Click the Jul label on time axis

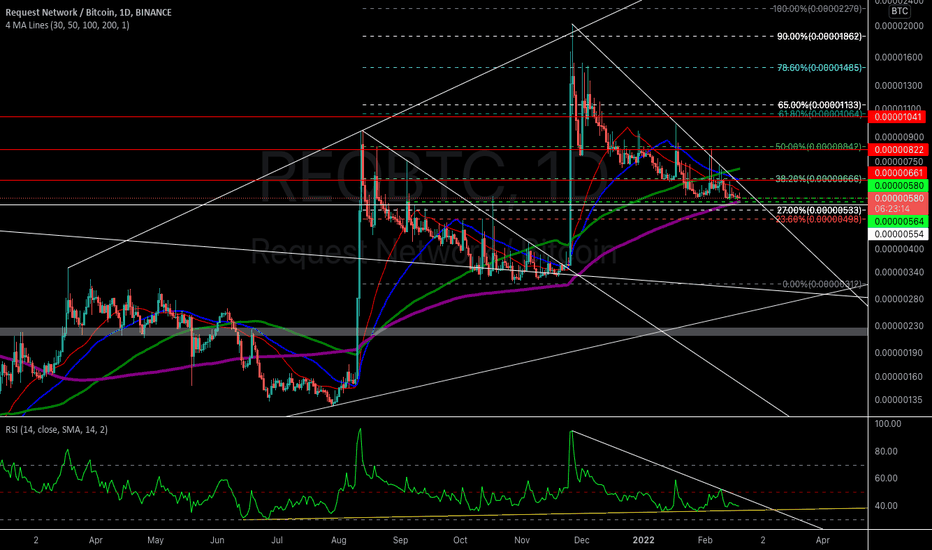coord(276,540)
